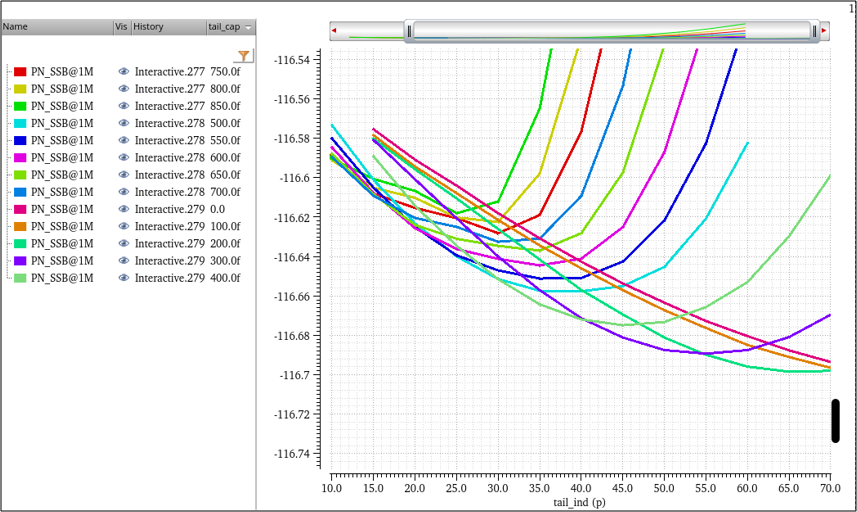Click the purple swatch of 300.0f trace
The image size is (857, 512).
coord(20,260)
